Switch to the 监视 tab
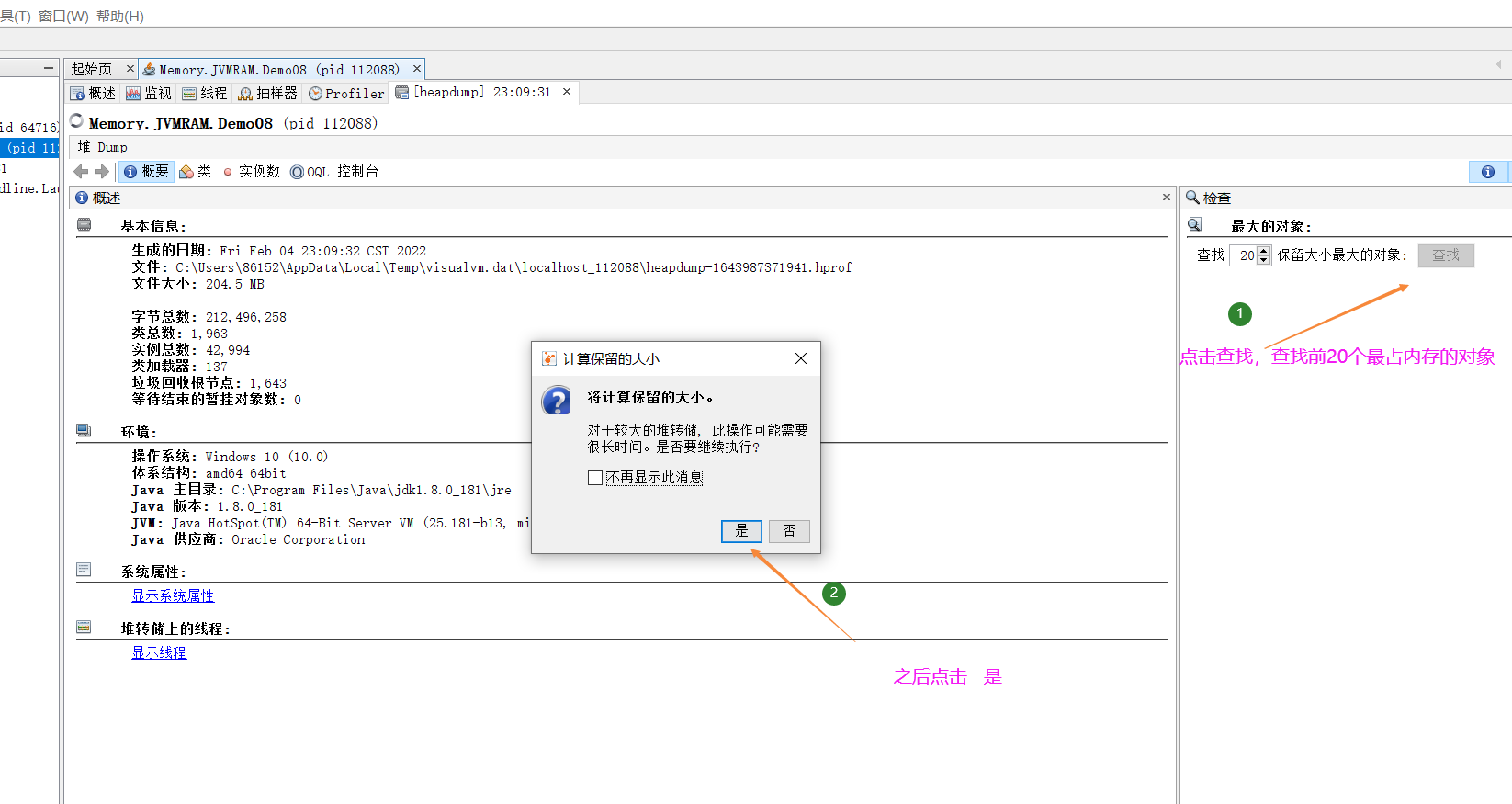1512x804 pixels. (149, 93)
